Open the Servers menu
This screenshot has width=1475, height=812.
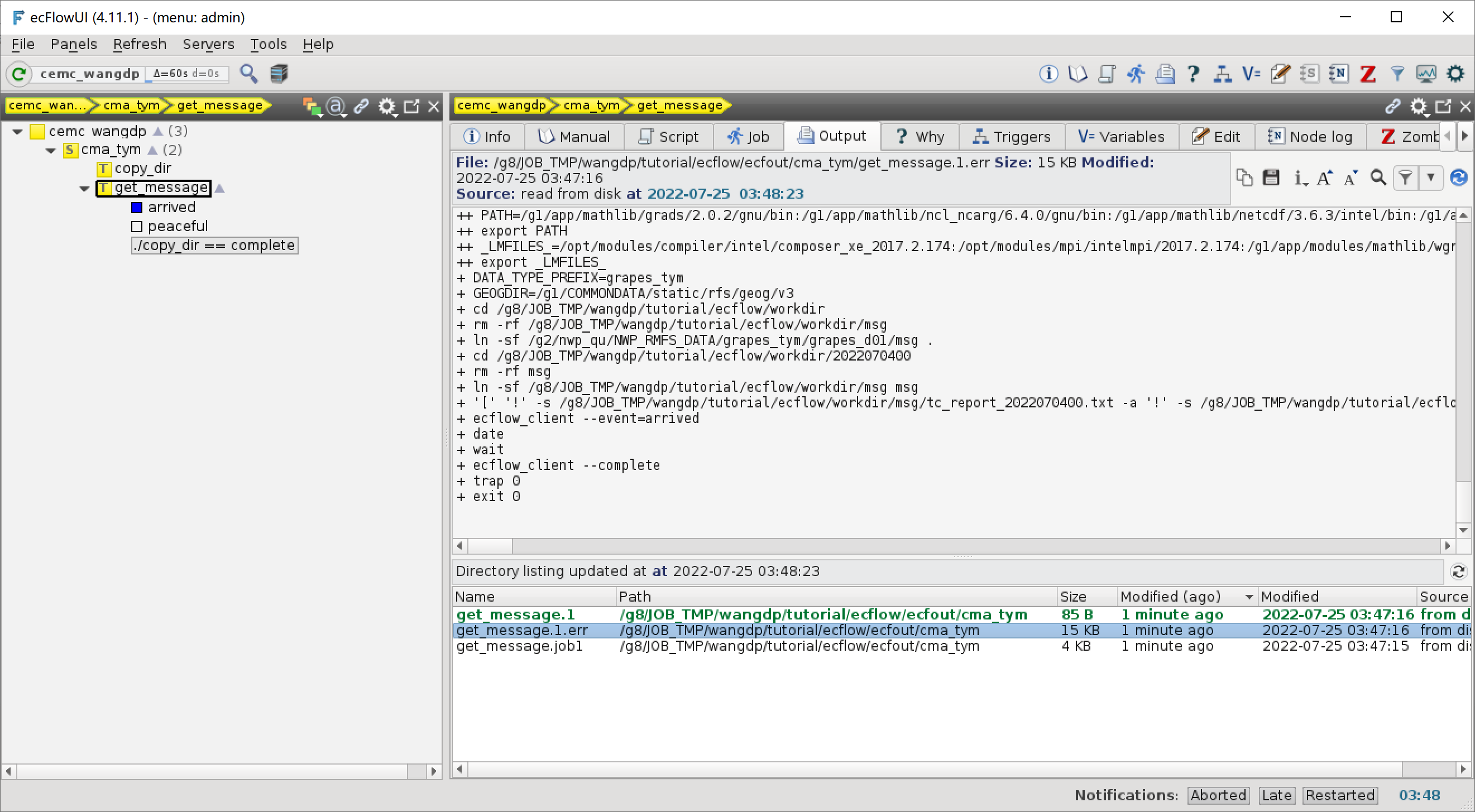tap(208, 44)
